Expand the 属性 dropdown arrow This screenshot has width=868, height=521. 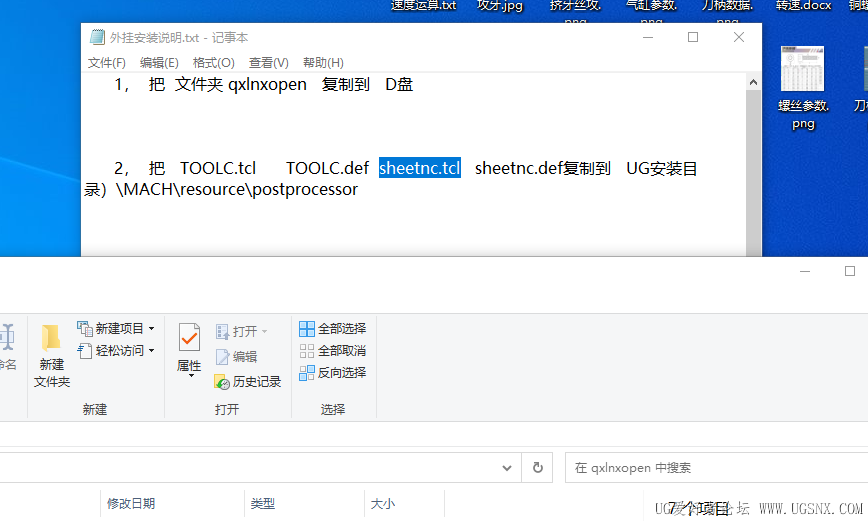(x=192, y=376)
